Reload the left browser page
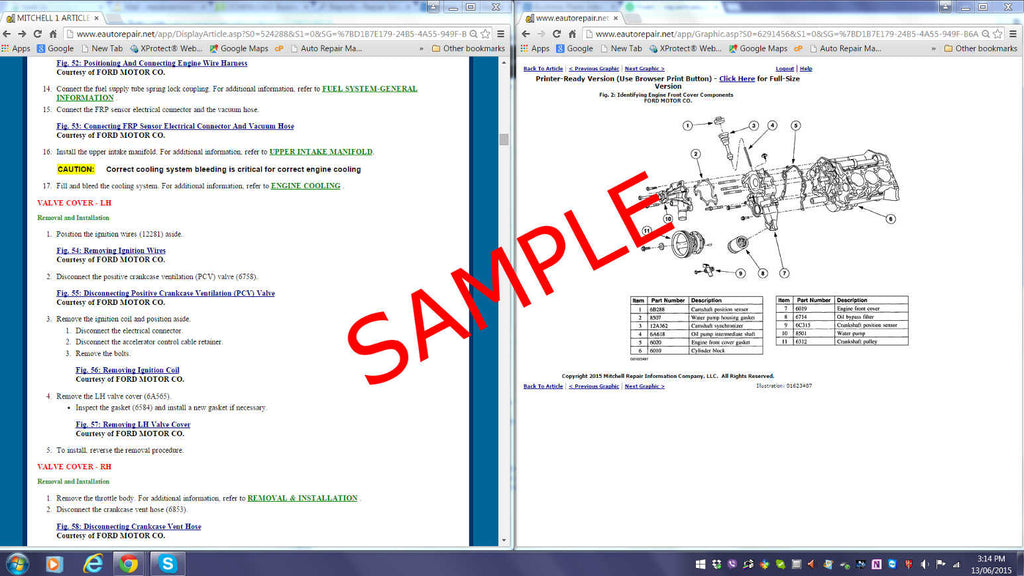This screenshot has height=576, width=1024. point(40,33)
